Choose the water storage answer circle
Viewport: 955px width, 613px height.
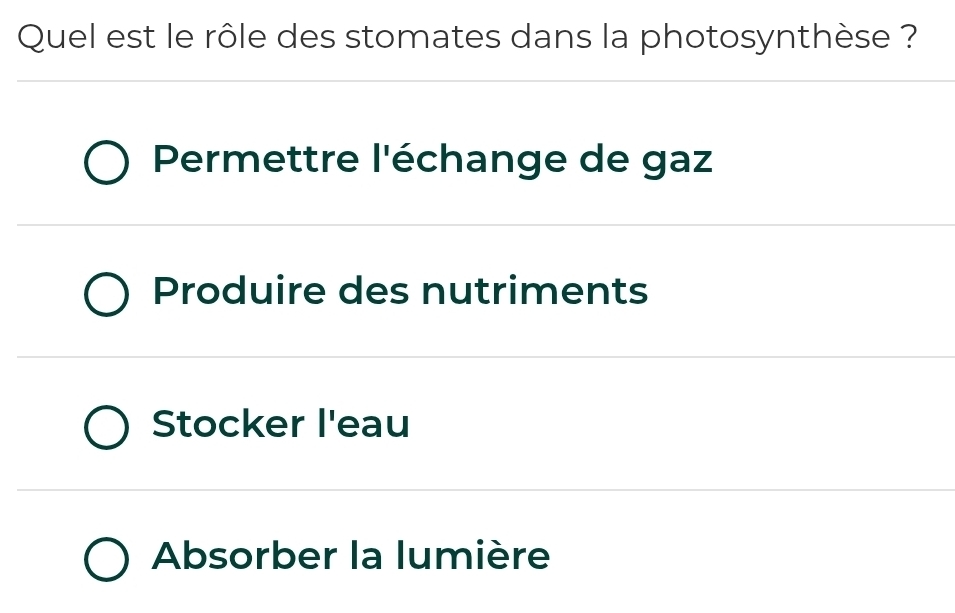(106, 428)
